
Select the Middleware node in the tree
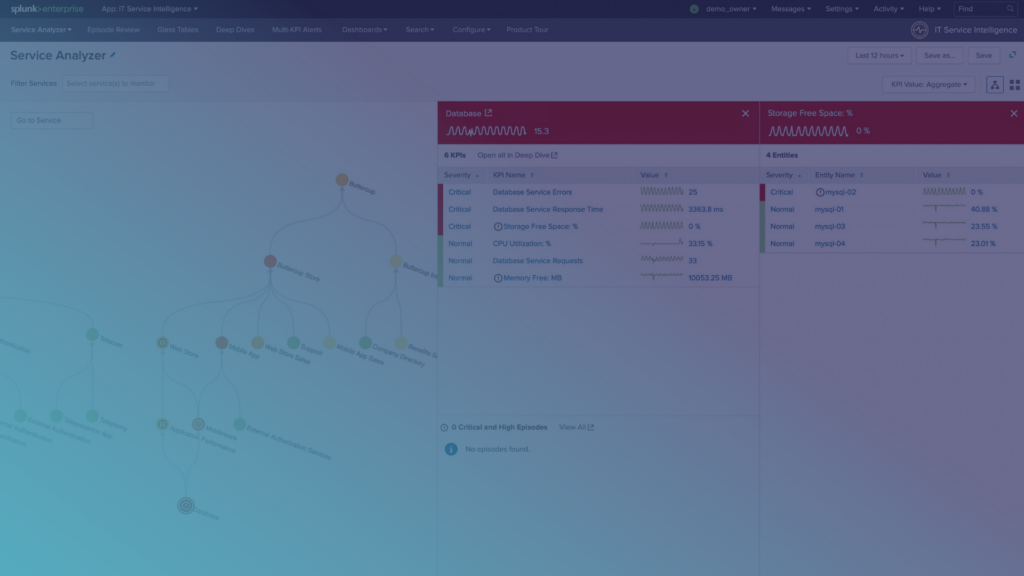click(199, 424)
